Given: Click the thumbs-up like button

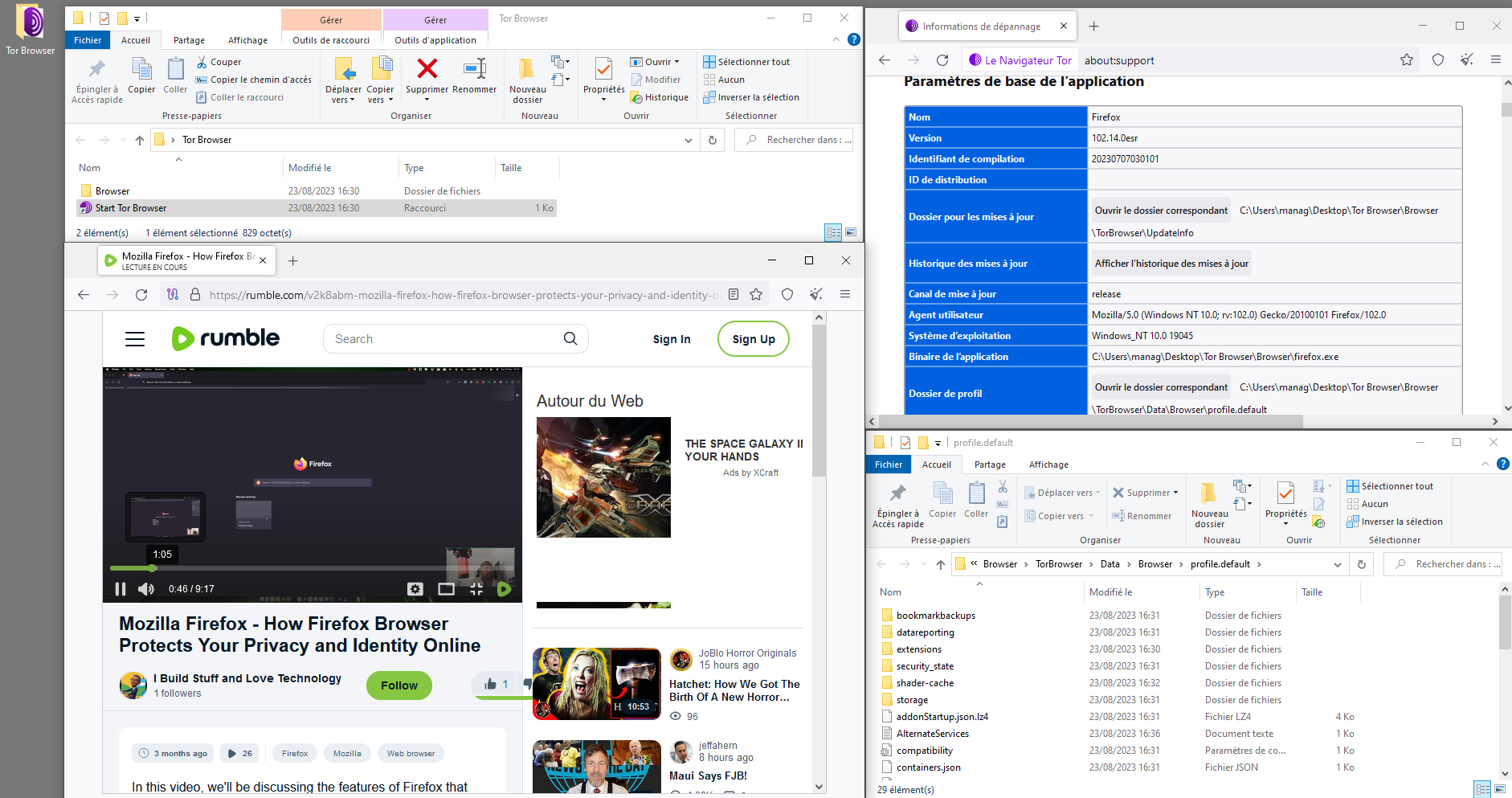Looking at the screenshot, I should tap(491, 684).
